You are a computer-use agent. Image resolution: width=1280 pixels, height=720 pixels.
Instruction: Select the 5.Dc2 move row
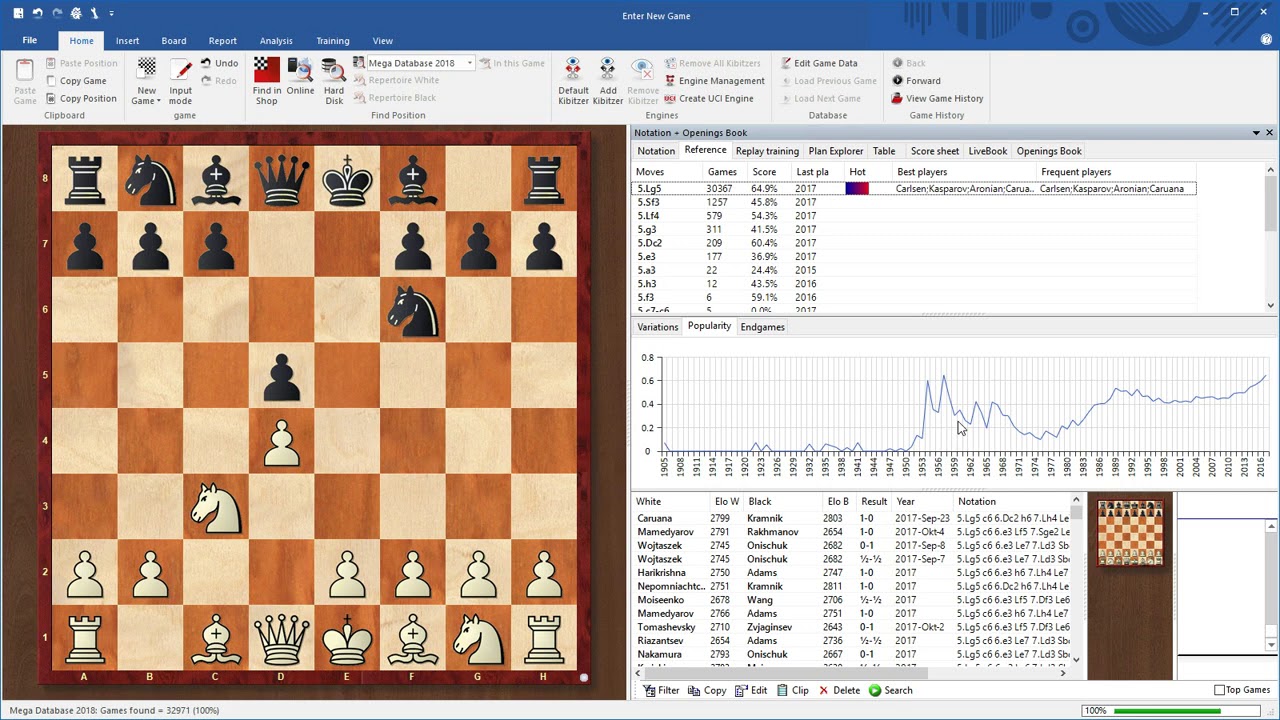coord(914,243)
